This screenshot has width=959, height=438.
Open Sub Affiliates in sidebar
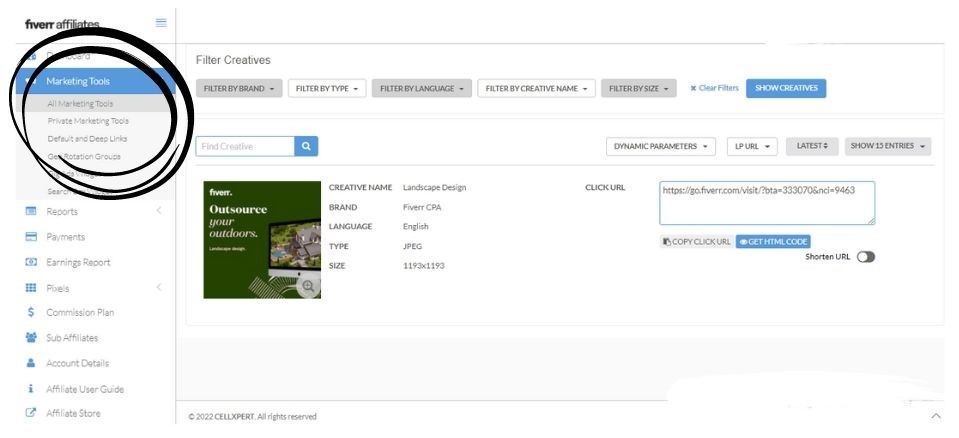(72, 338)
